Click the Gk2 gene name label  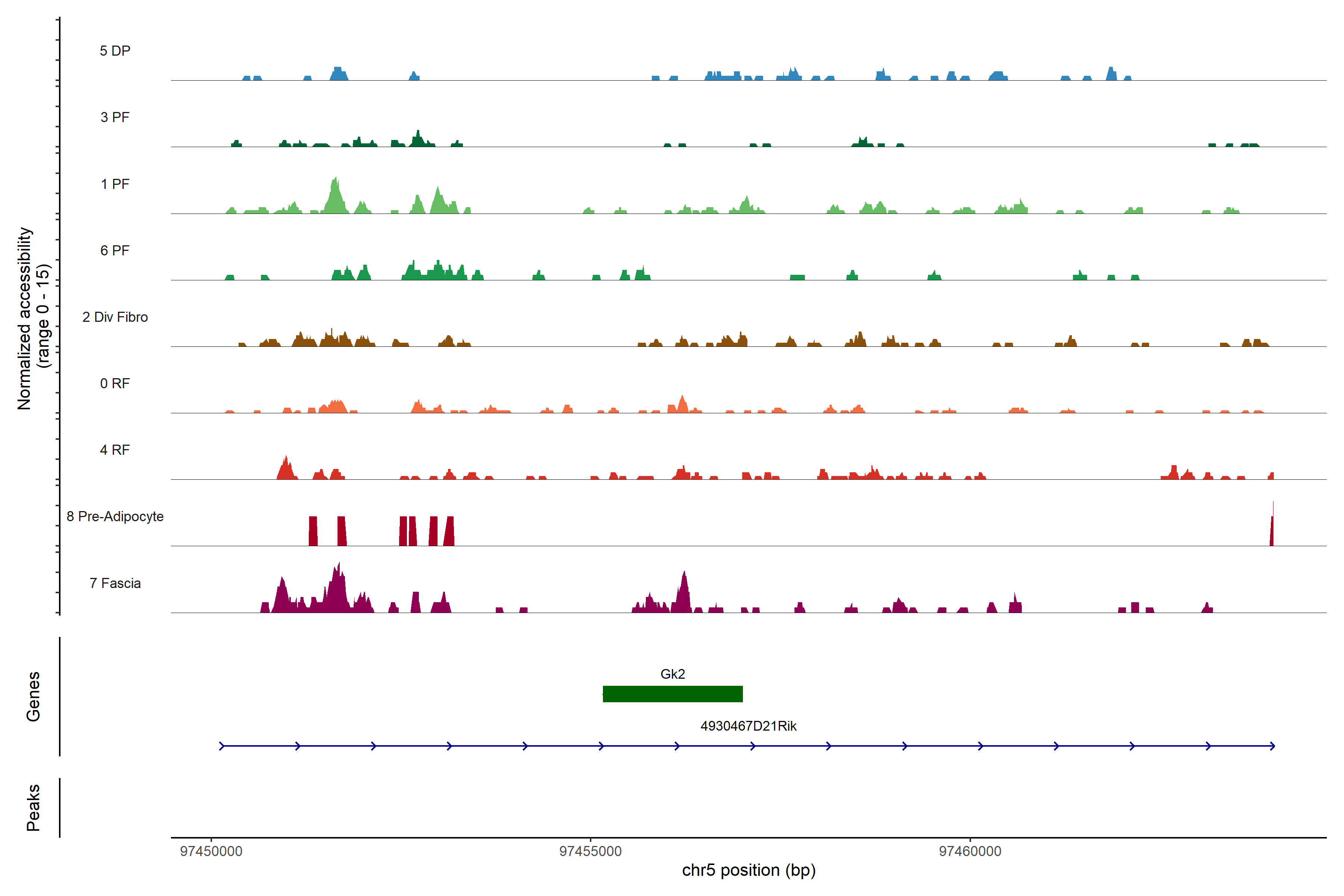tap(673, 674)
